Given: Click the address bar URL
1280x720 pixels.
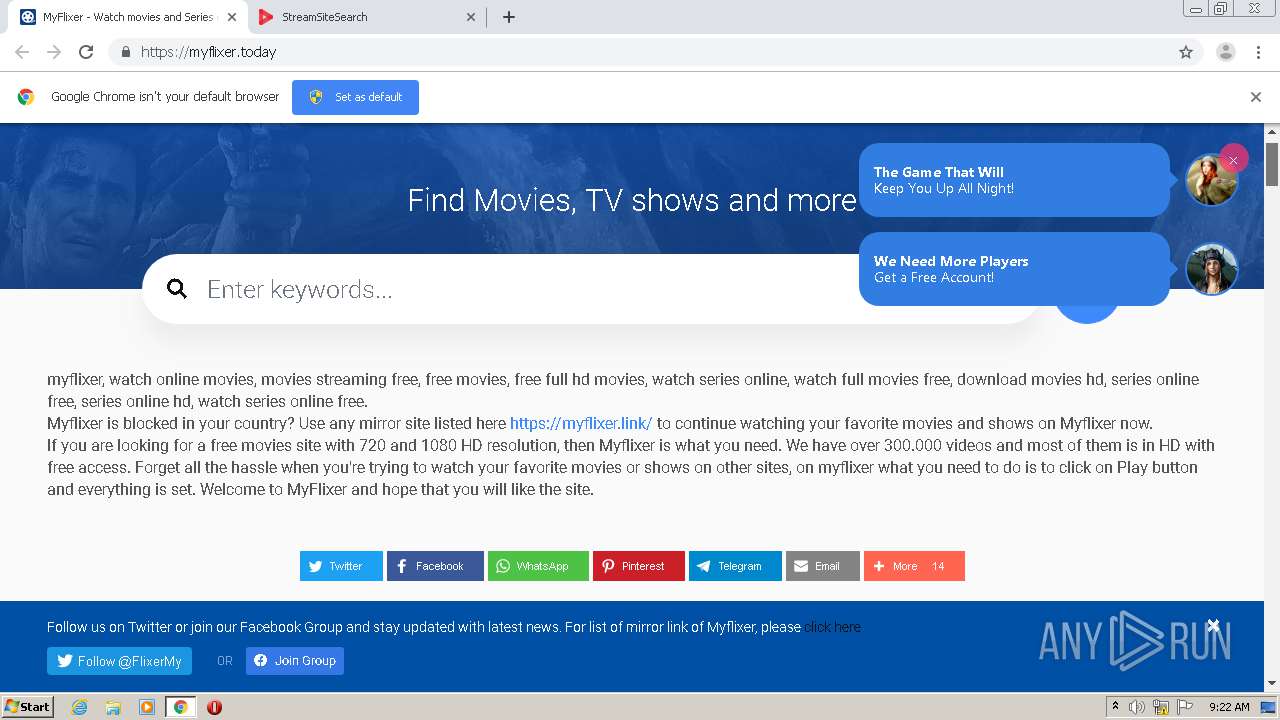Looking at the screenshot, I should [208, 52].
